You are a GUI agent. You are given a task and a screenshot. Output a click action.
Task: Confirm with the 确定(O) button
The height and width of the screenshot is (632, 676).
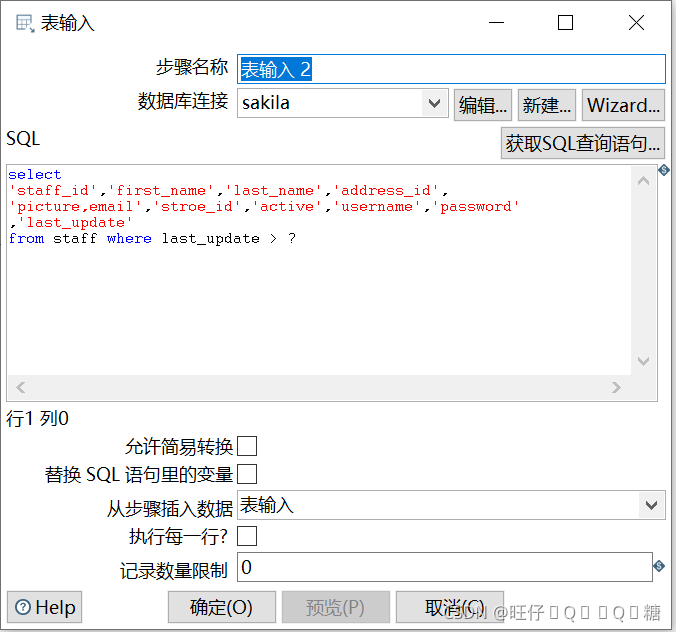(222, 607)
